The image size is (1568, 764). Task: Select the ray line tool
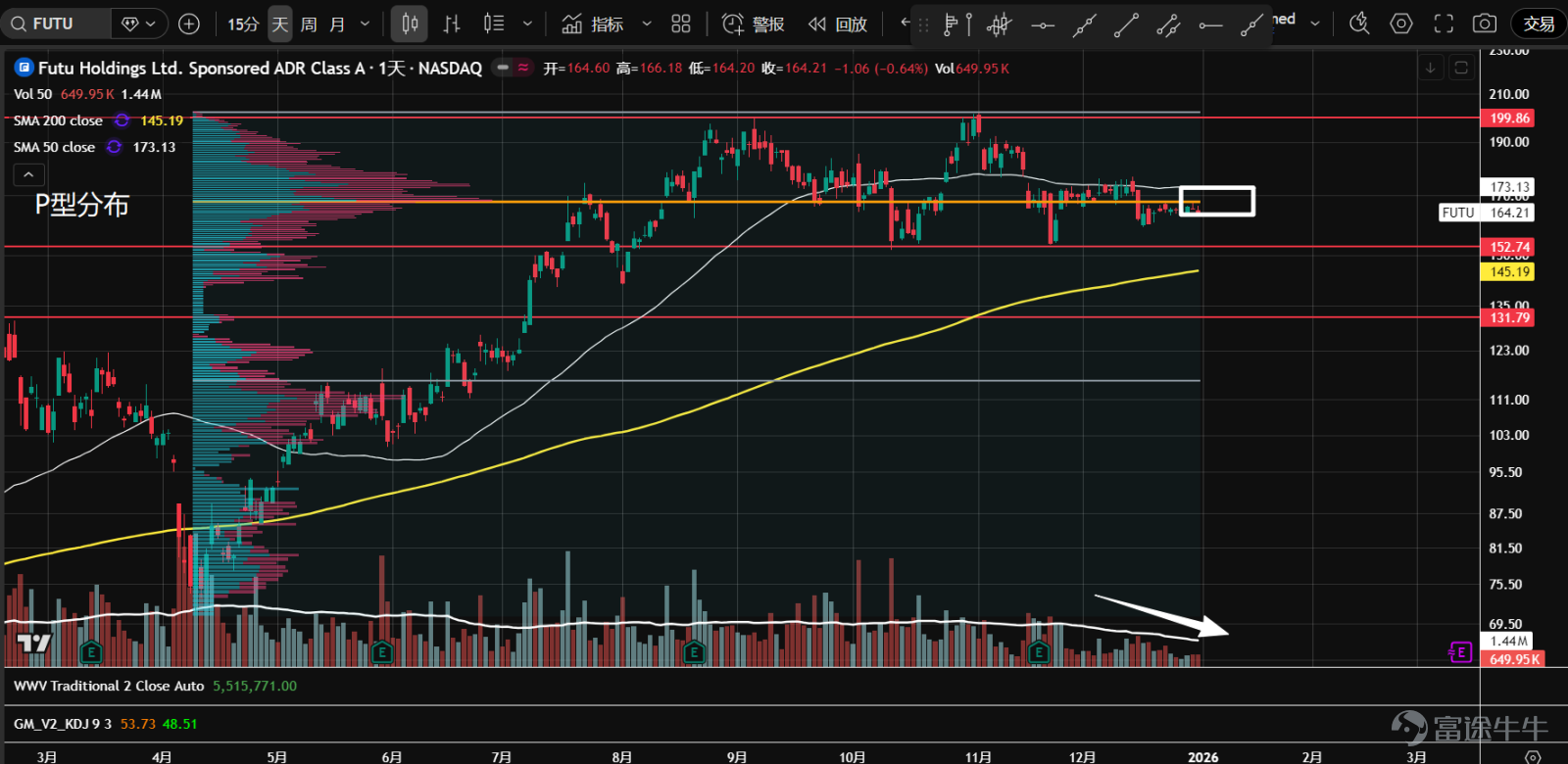1251,25
